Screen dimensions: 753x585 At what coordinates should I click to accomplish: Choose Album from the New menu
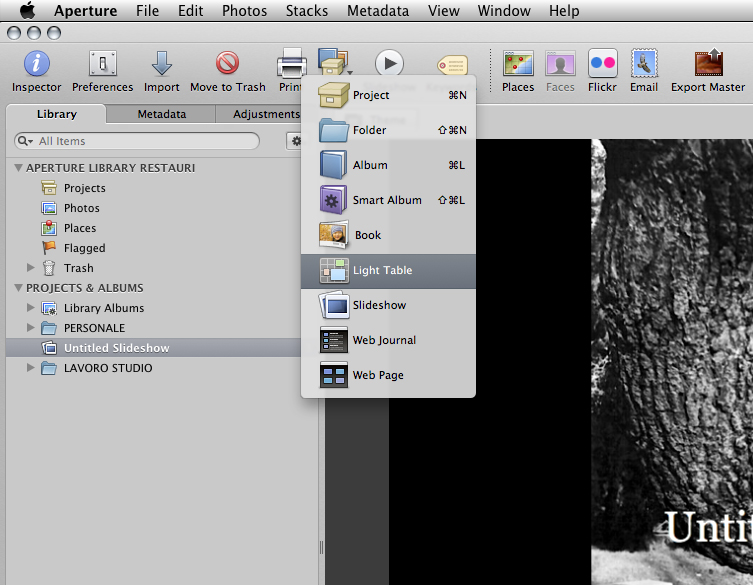(388, 165)
